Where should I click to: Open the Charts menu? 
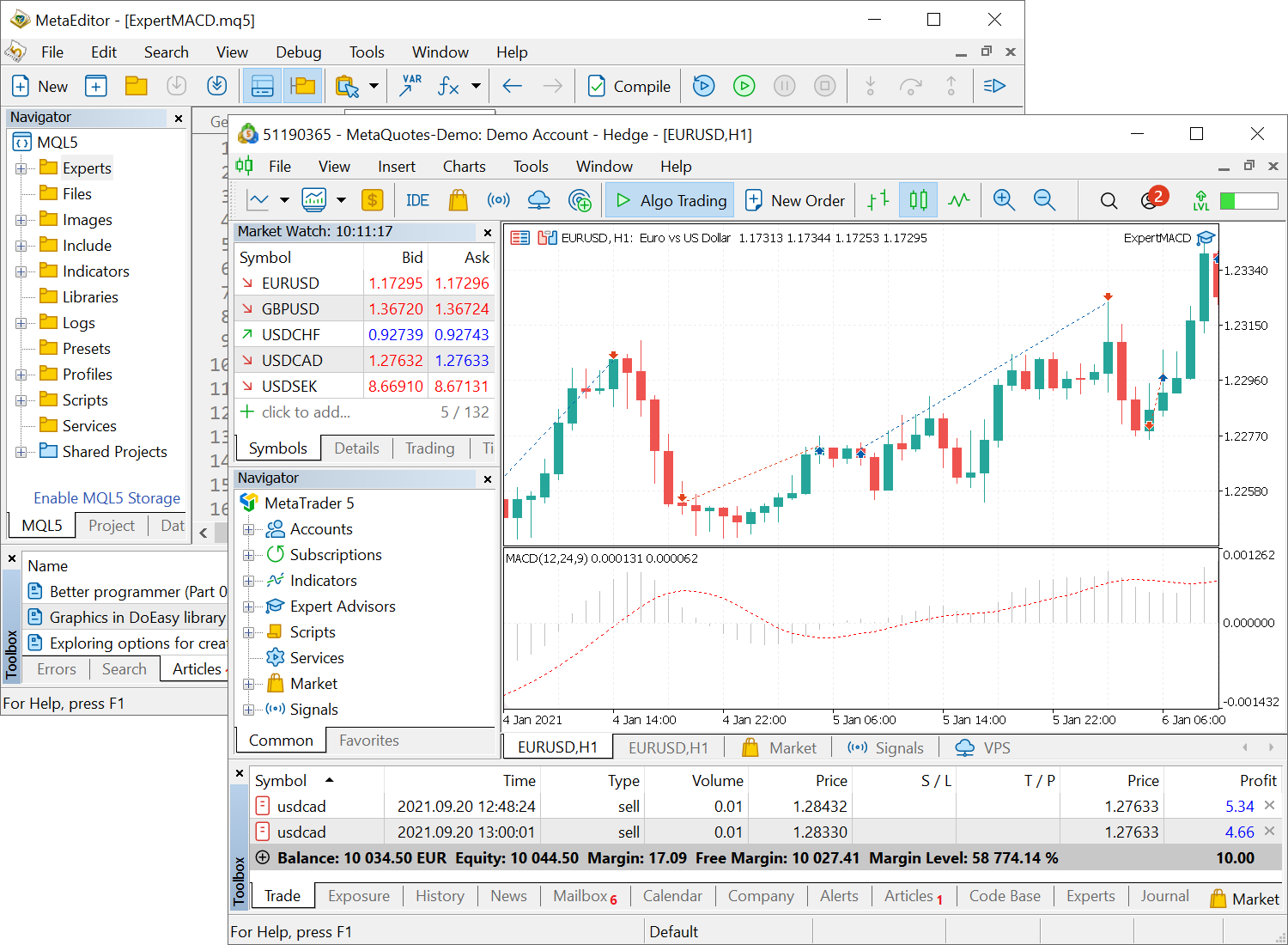coord(464,167)
